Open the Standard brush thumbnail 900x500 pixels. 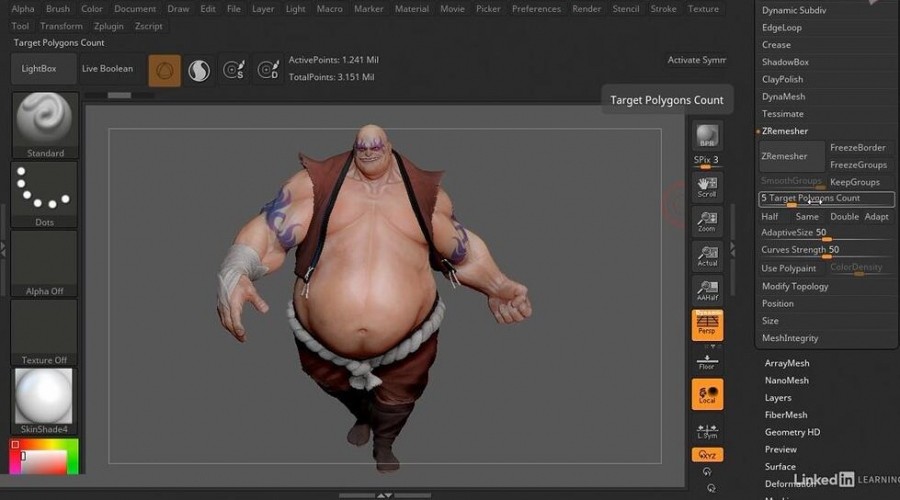pos(44,125)
